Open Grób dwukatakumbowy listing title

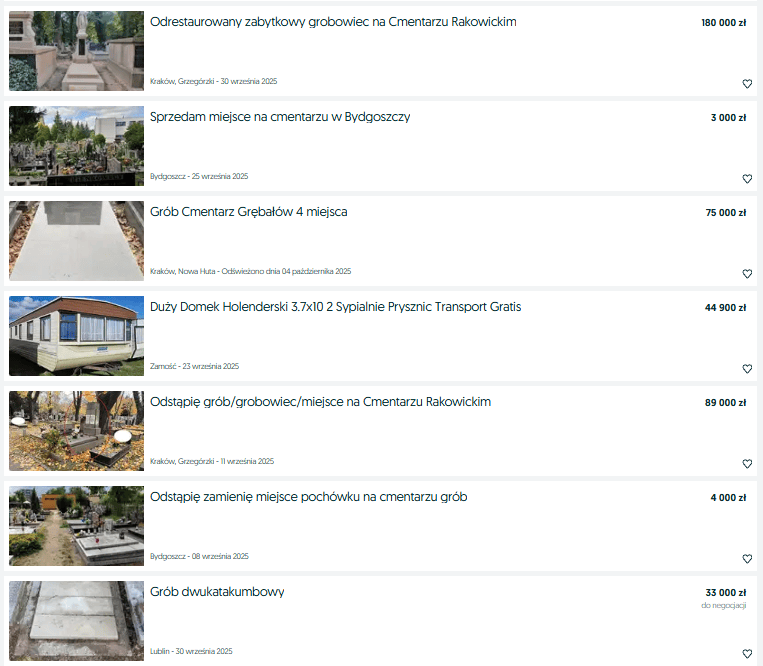pos(217,592)
